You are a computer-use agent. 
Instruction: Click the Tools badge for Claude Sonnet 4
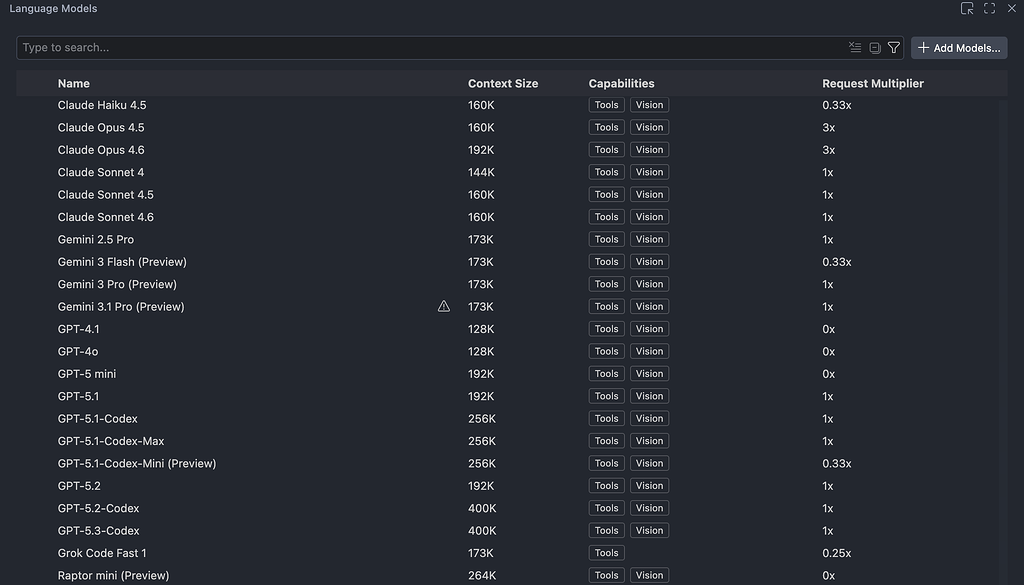tap(606, 172)
